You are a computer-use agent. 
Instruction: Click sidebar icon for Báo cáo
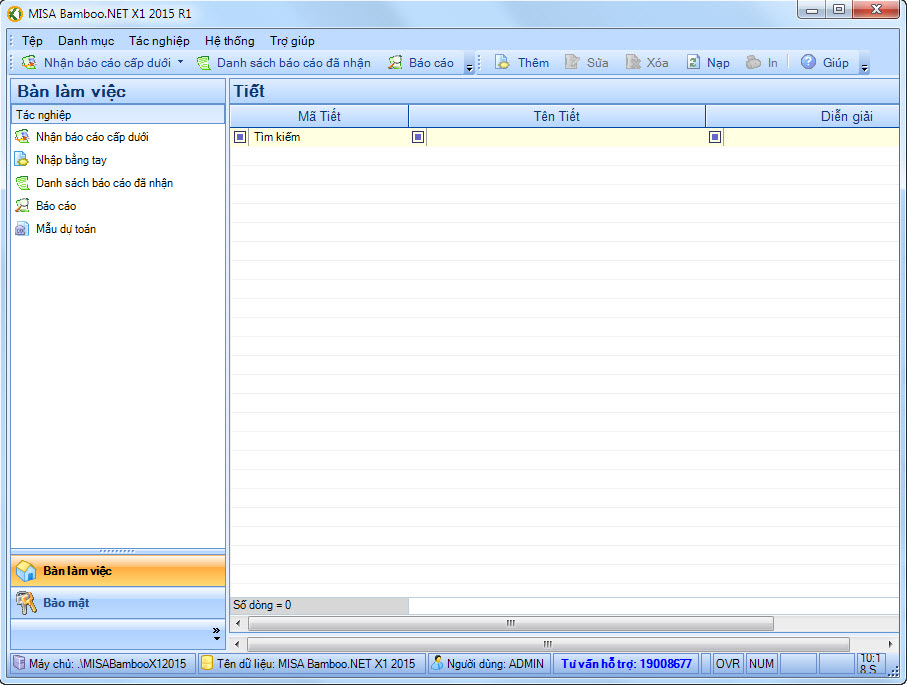pos(22,205)
